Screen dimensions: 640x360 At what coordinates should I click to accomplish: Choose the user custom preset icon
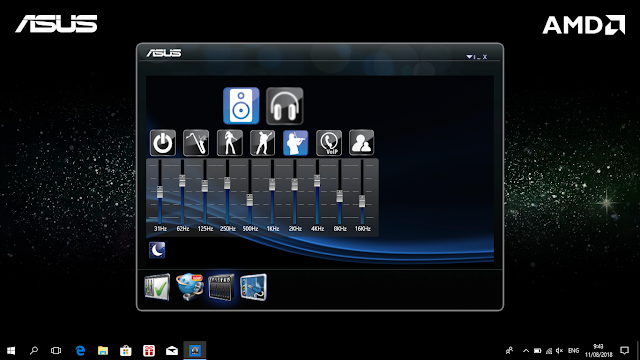tap(362, 143)
